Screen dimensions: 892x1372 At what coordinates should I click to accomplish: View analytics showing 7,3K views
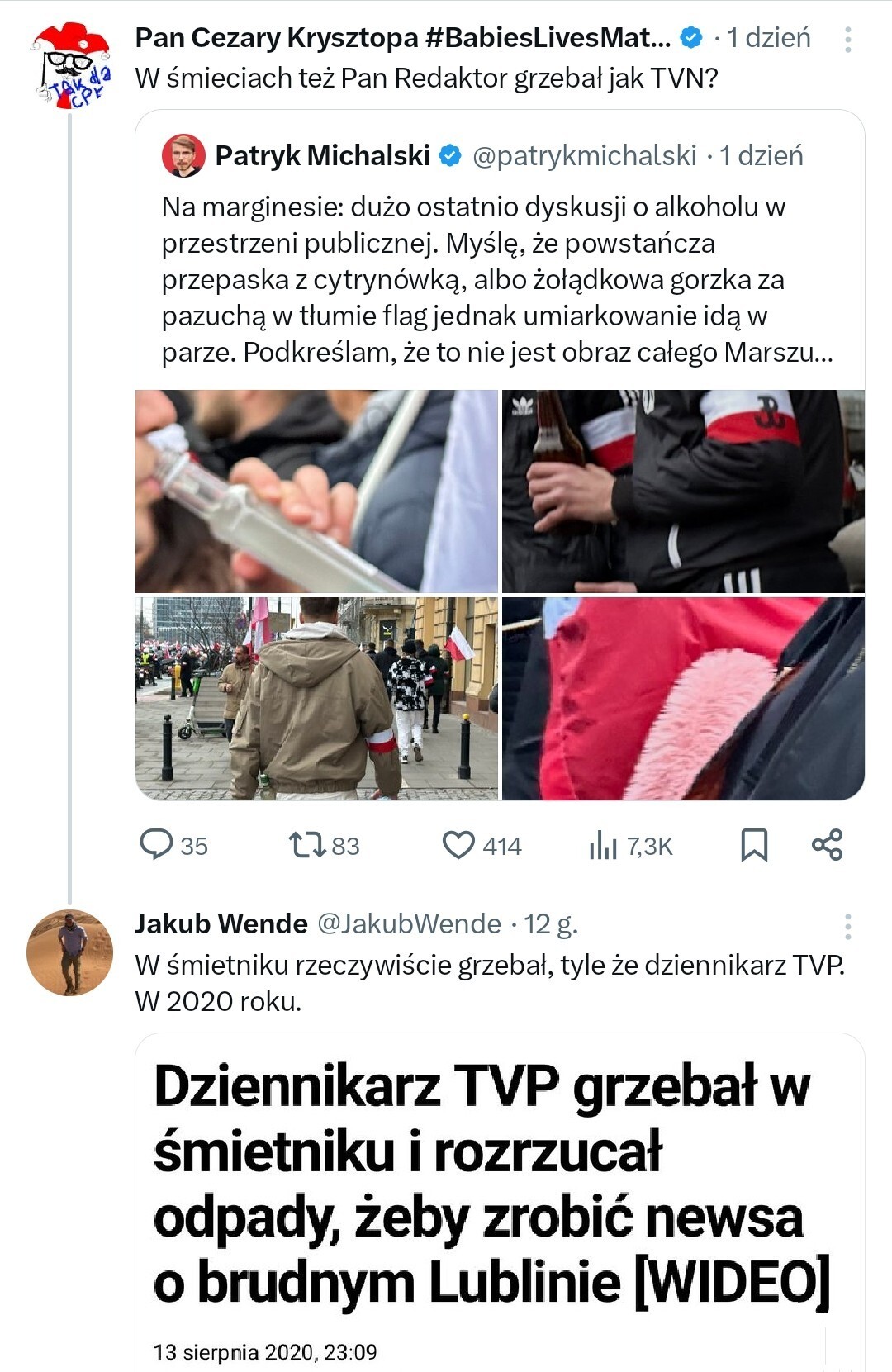[631, 846]
